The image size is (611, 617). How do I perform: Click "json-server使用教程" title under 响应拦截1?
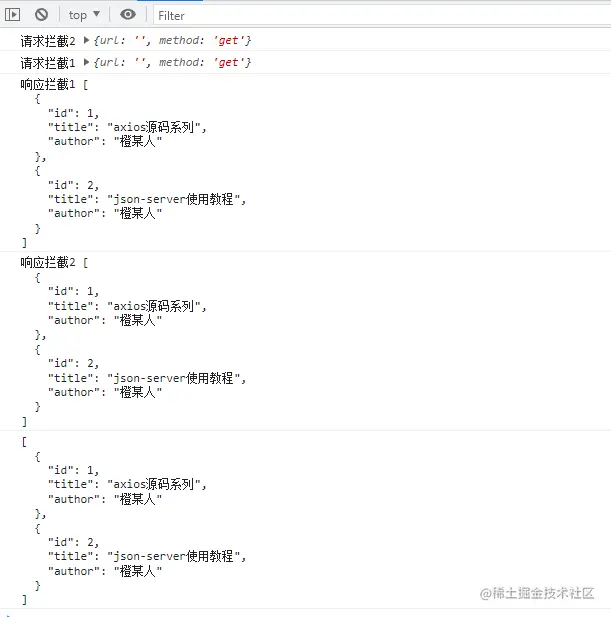click(173, 199)
